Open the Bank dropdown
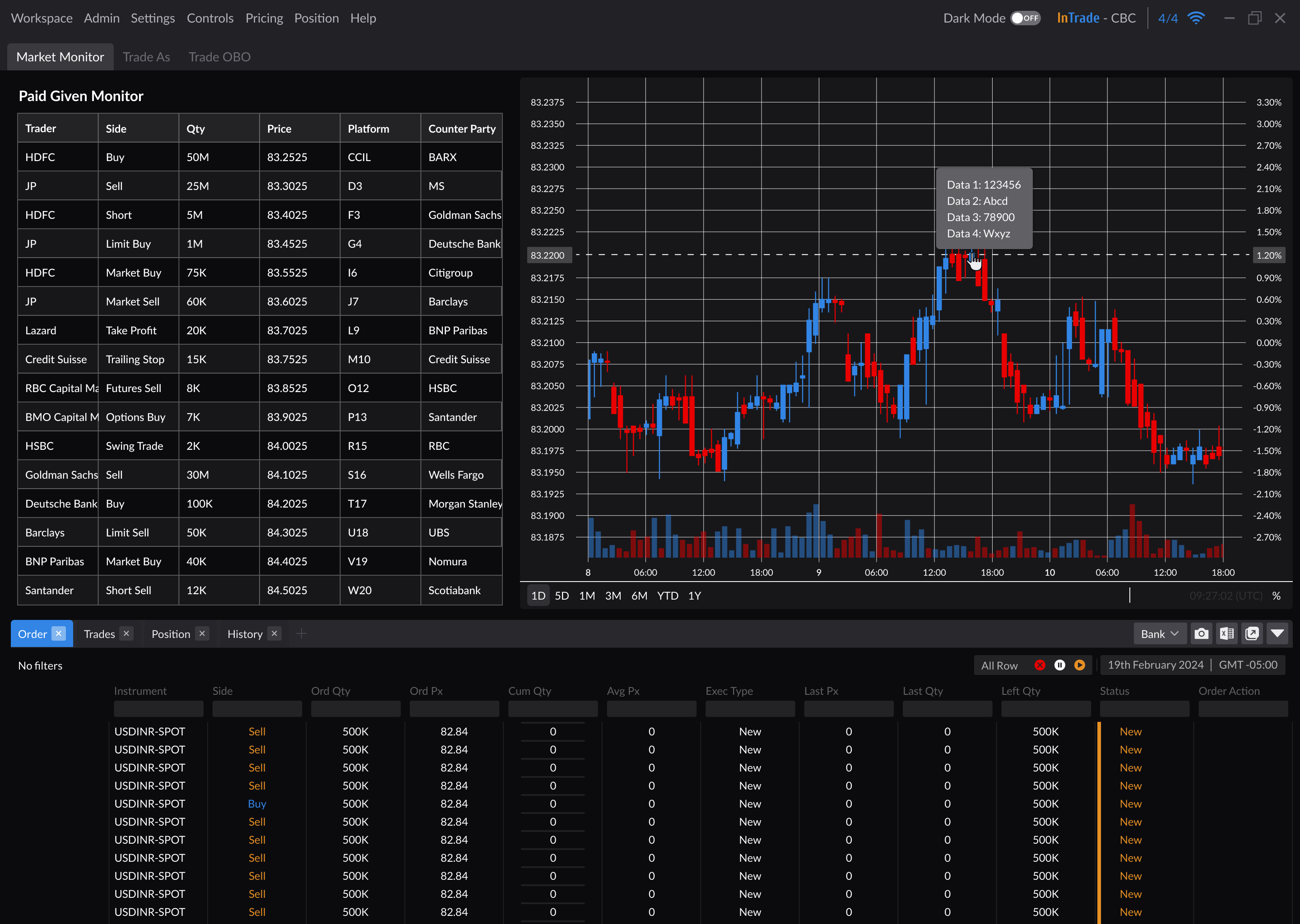 (x=1160, y=634)
